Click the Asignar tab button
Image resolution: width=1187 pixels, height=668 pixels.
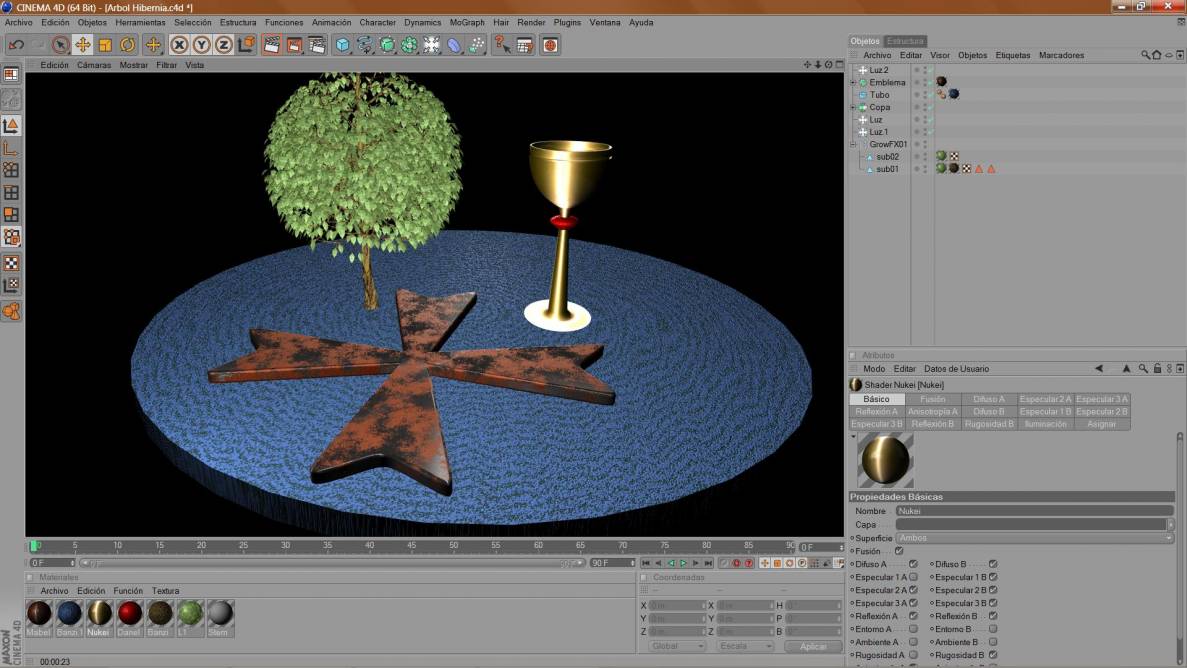(1101, 424)
